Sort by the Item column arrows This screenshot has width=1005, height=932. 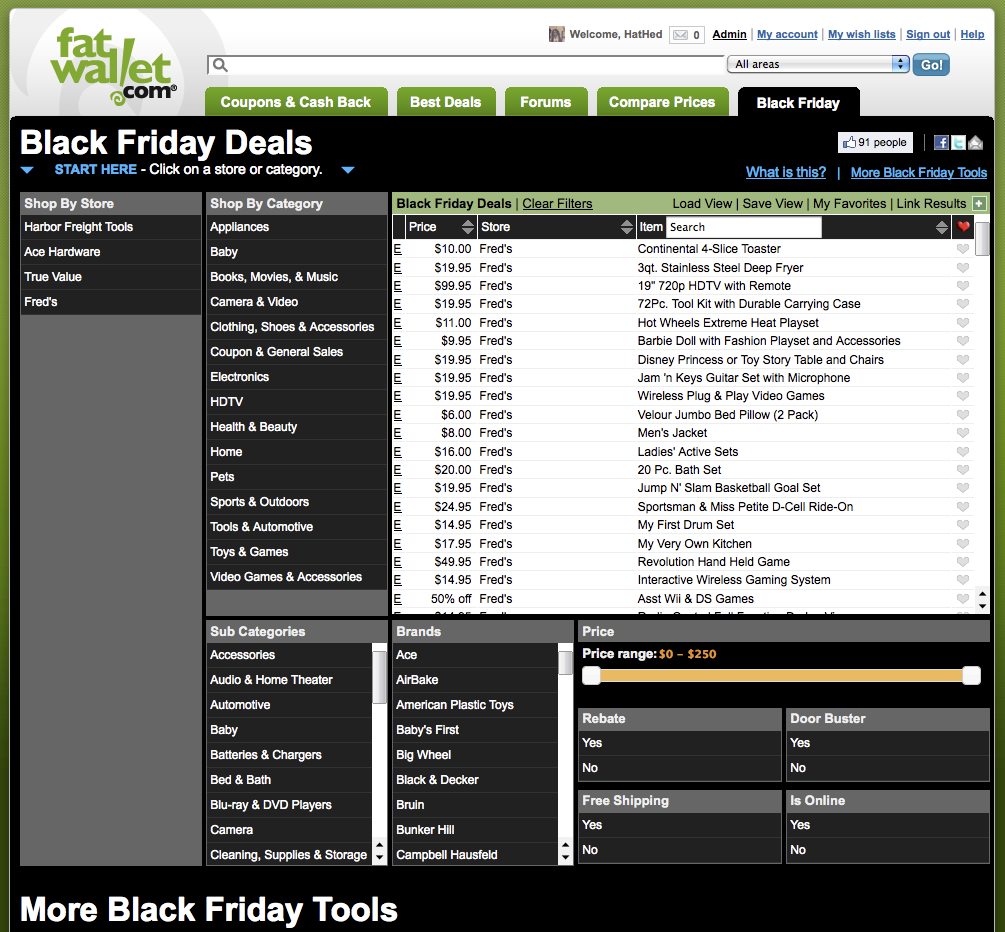(x=942, y=227)
